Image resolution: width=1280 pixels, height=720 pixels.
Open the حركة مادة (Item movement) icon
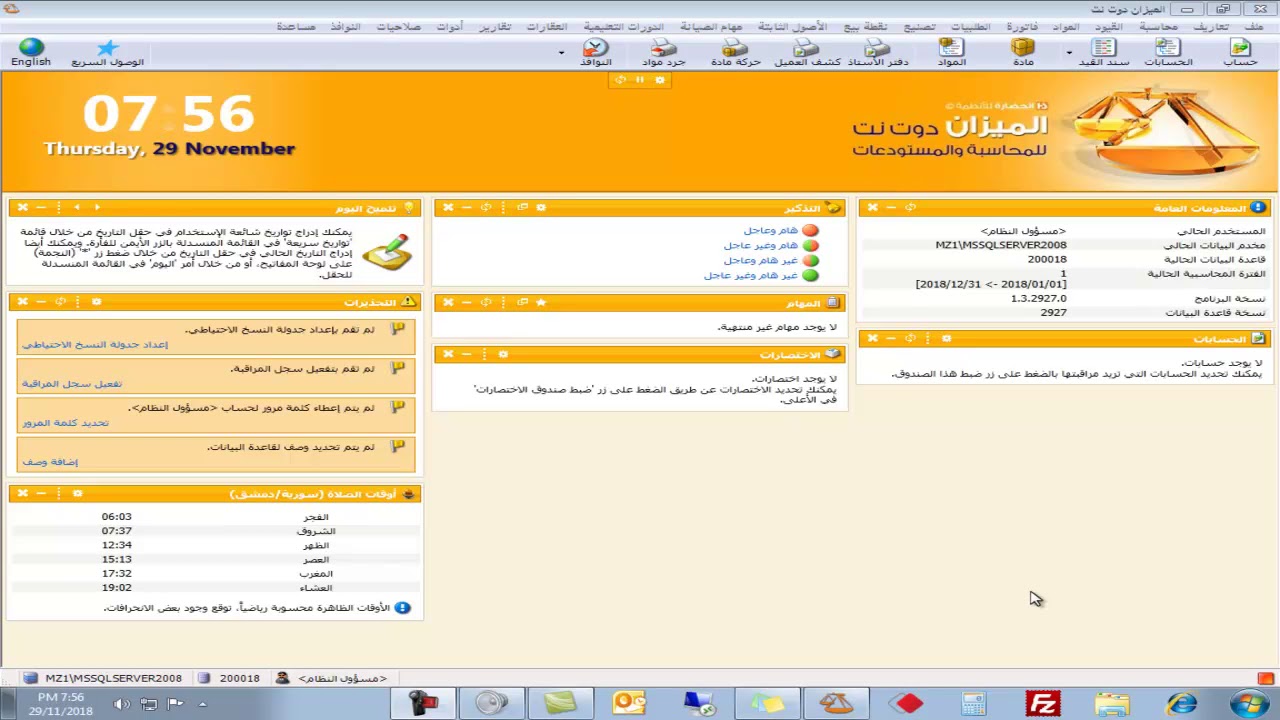(736, 52)
